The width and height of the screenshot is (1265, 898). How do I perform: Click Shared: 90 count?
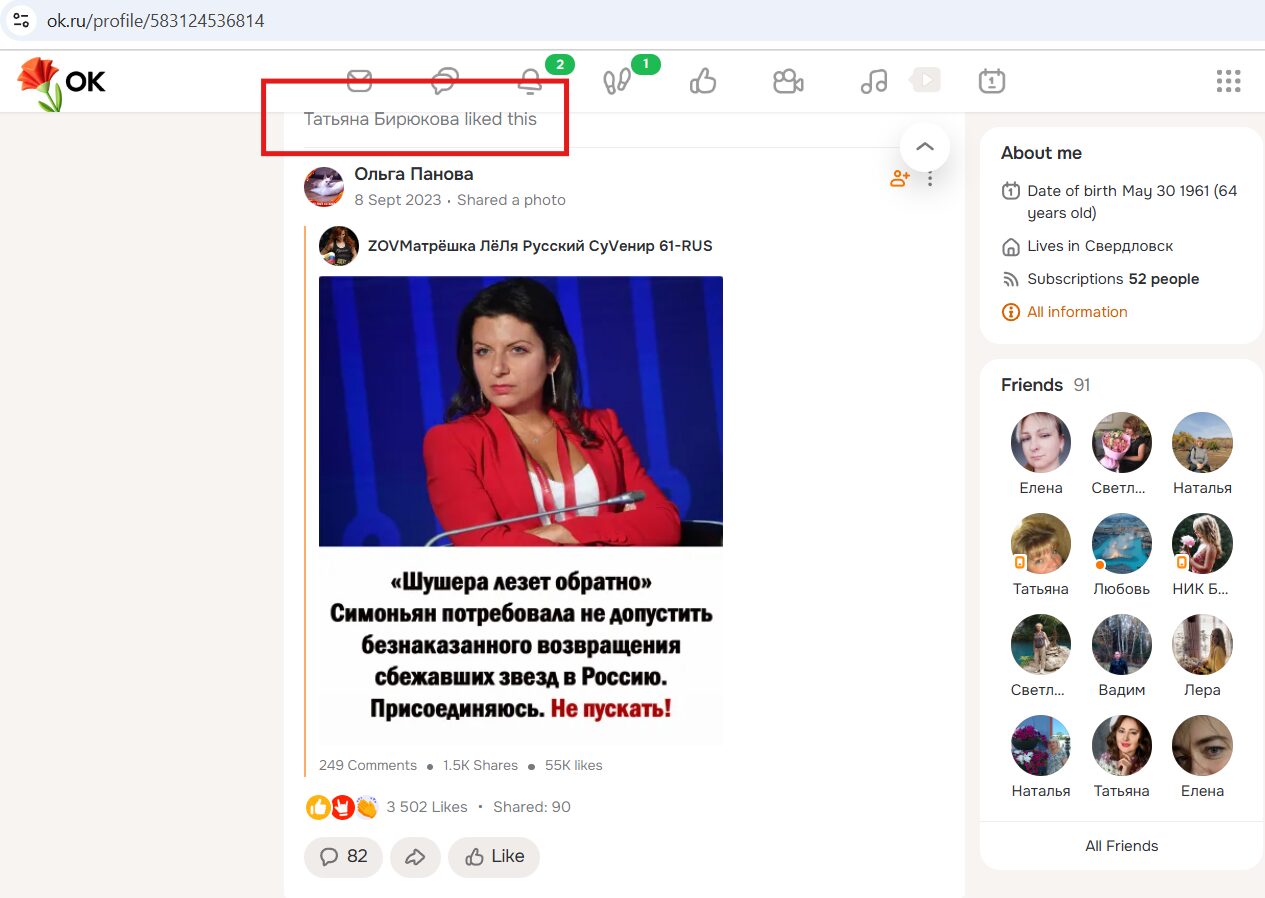532,807
